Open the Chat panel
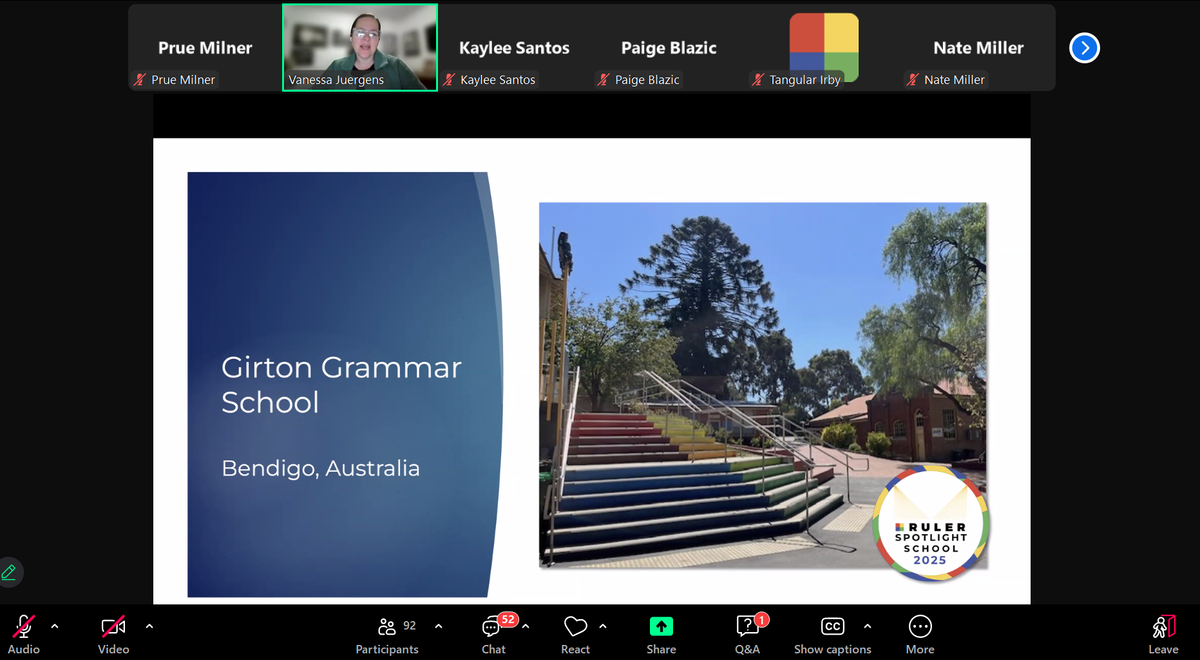 [x=493, y=633]
